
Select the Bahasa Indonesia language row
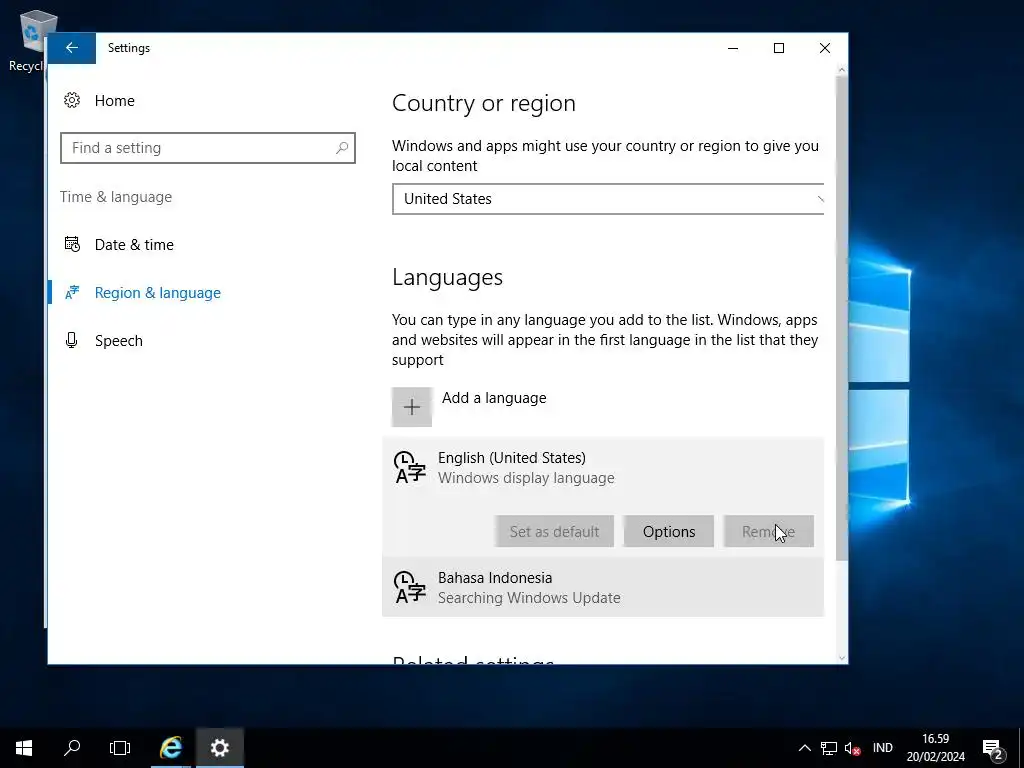pyautogui.click(x=603, y=587)
